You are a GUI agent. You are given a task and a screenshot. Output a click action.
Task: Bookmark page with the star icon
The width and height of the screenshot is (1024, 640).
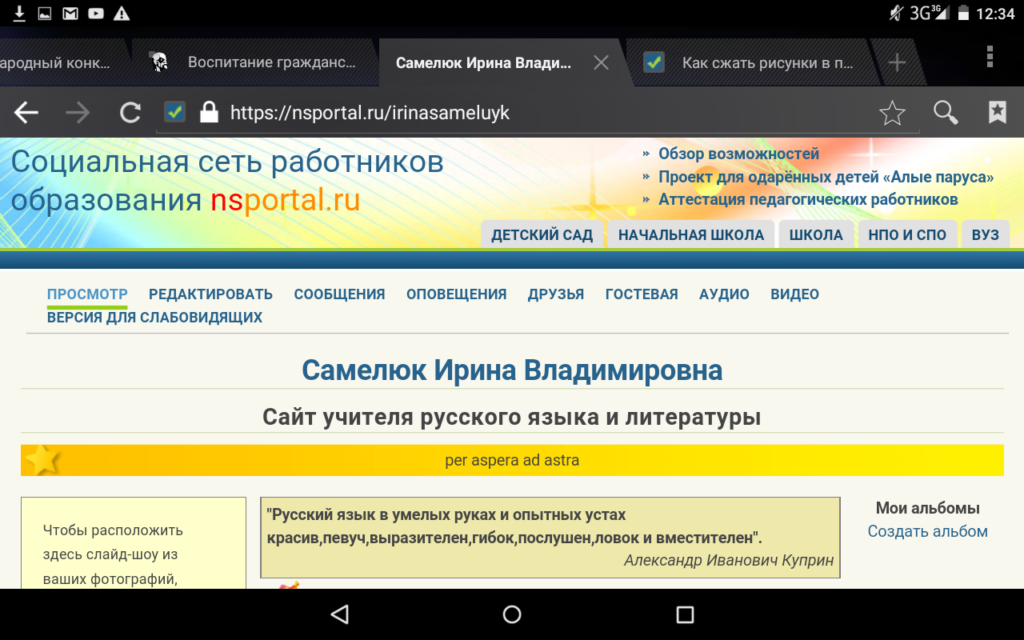point(892,113)
